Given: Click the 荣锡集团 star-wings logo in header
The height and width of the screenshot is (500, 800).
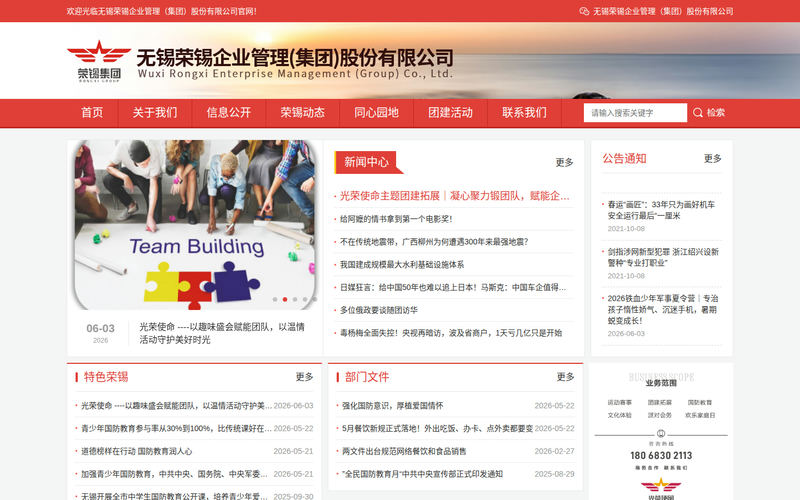Looking at the screenshot, I should (99, 61).
